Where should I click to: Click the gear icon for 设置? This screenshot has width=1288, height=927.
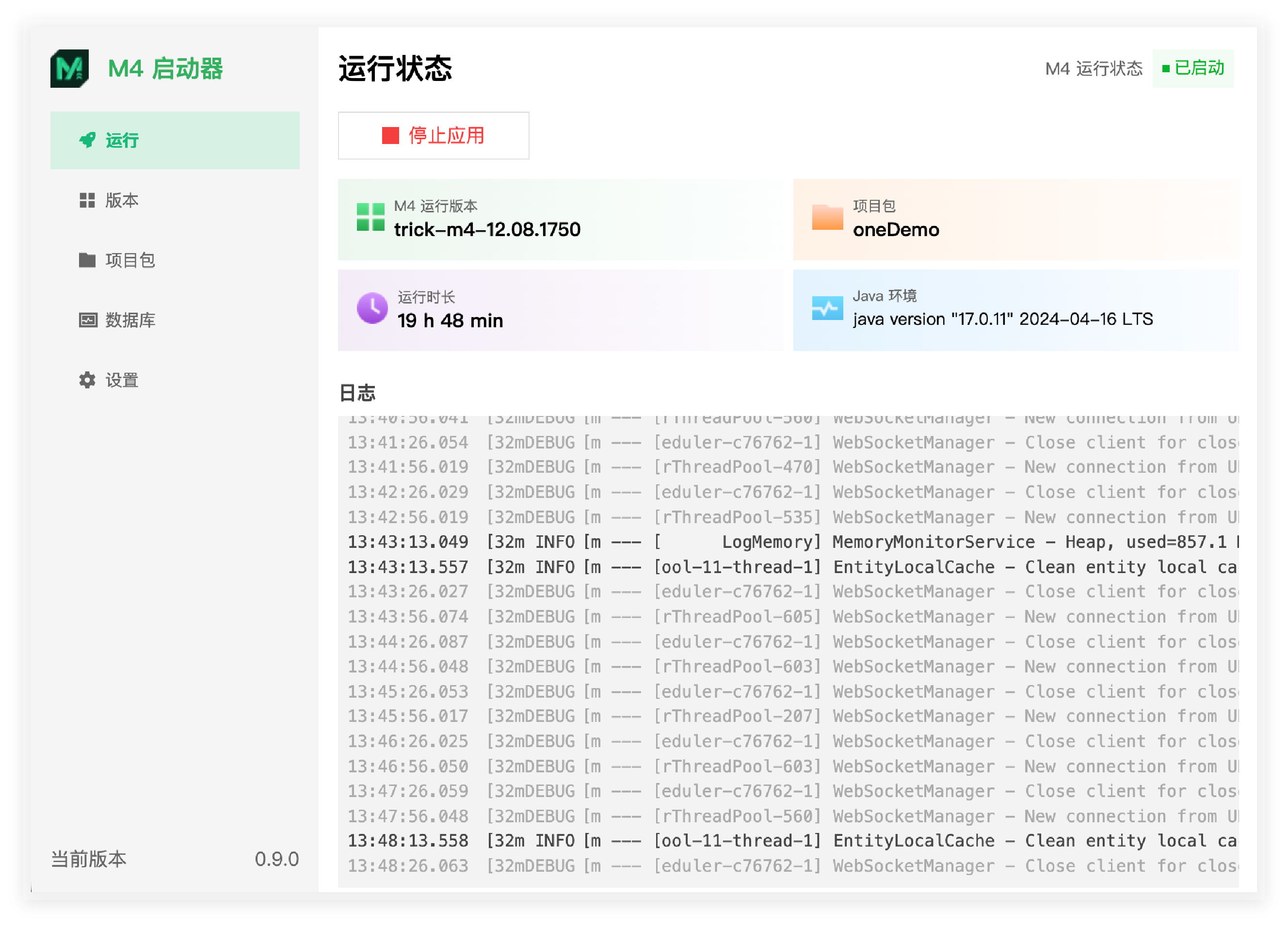point(87,380)
